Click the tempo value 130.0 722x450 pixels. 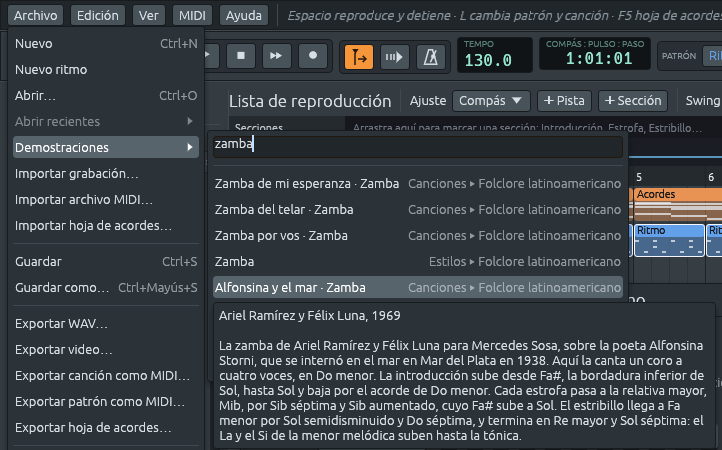click(x=488, y=60)
